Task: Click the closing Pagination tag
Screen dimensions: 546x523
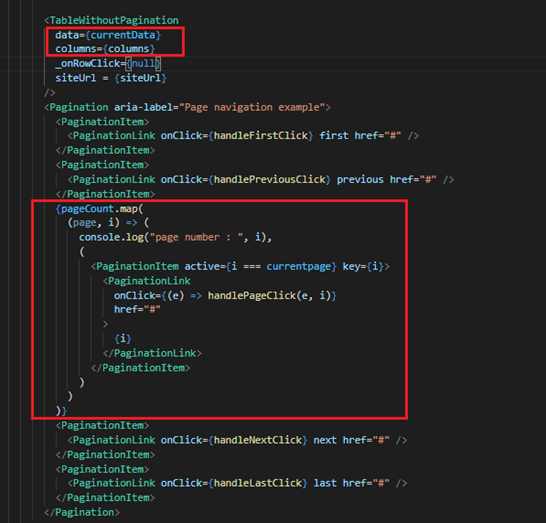Action: pyautogui.click(x=82, y=513)
